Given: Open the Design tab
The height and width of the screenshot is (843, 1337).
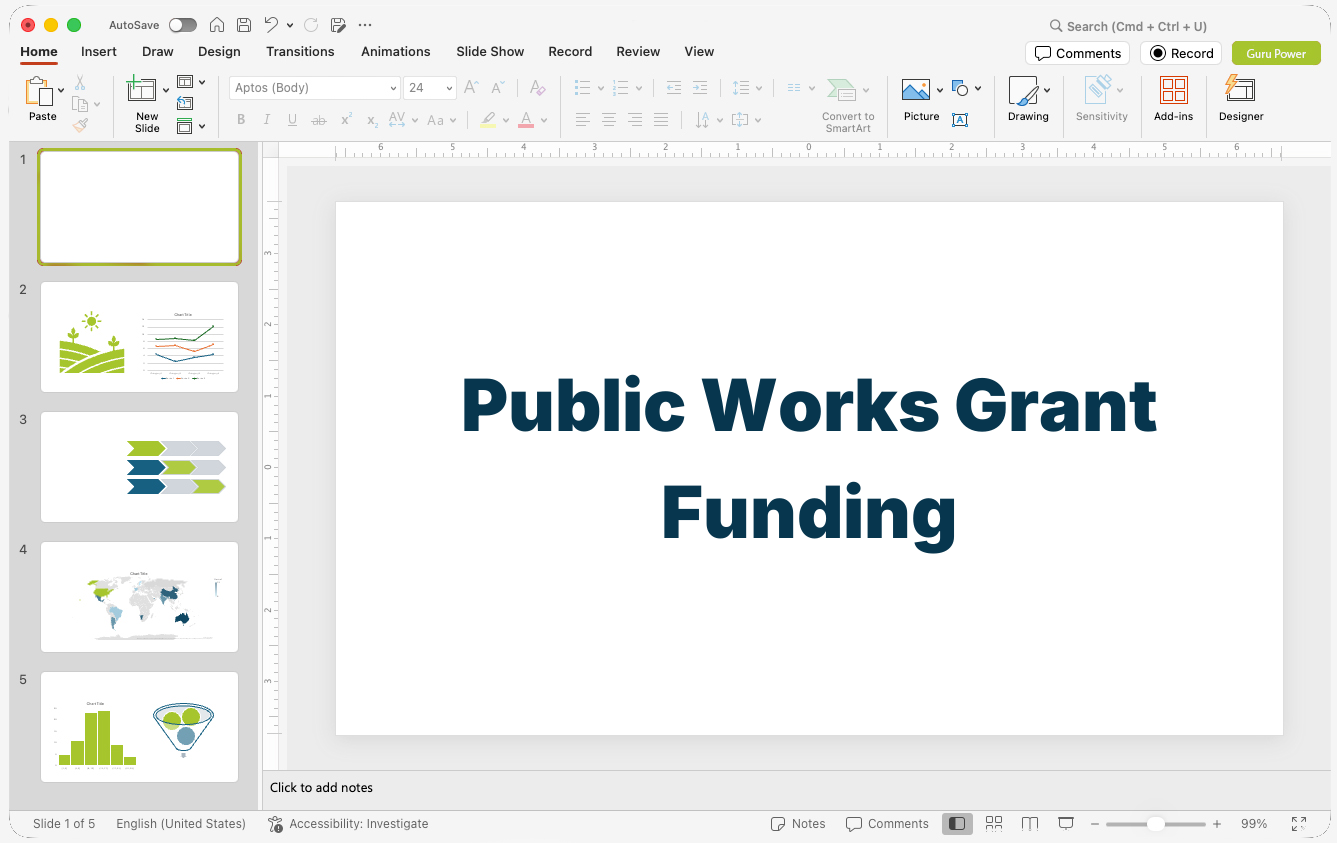Looking at the screenshot, I should click(219, 51).
